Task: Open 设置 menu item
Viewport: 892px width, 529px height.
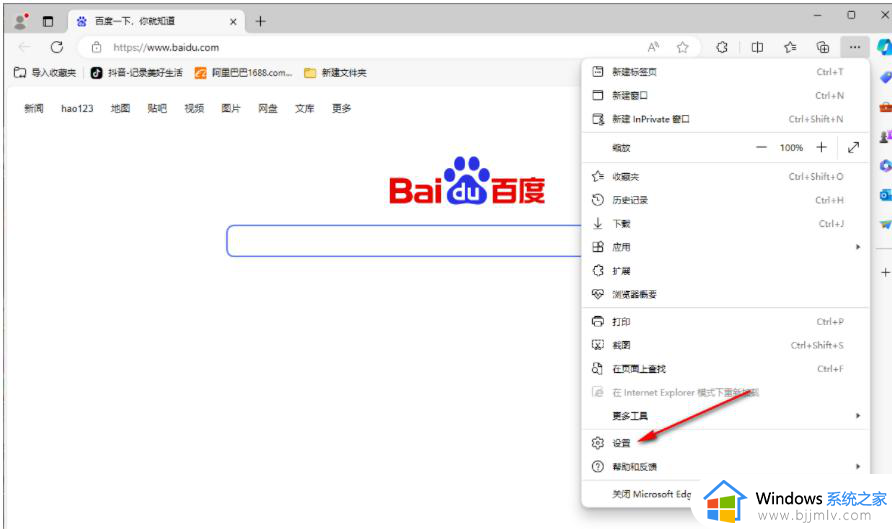Action: pos(725,443)
